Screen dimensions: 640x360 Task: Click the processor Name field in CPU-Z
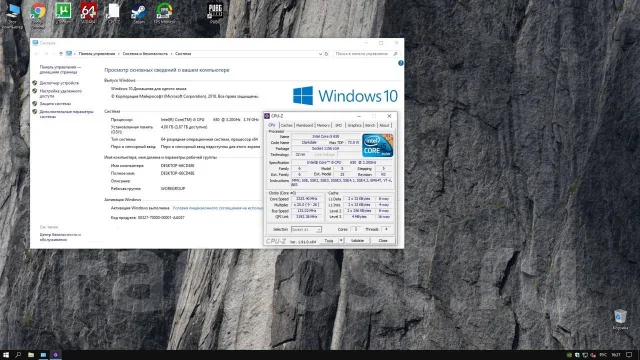[x=326, y=136]
